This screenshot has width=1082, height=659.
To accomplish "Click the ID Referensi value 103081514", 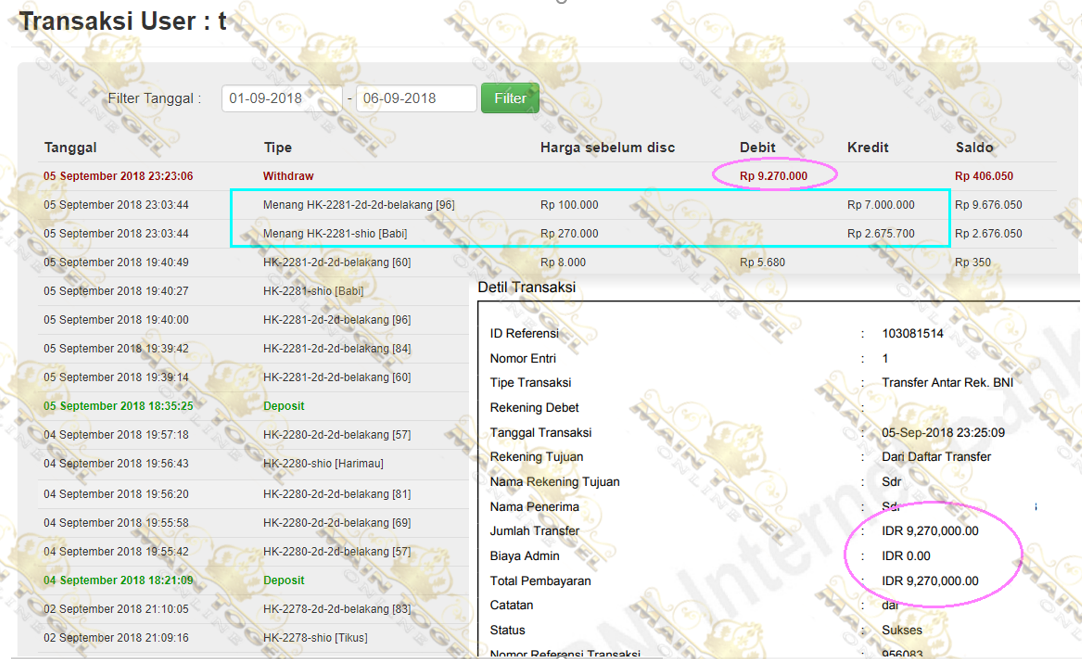I will [x=913, y=333].
